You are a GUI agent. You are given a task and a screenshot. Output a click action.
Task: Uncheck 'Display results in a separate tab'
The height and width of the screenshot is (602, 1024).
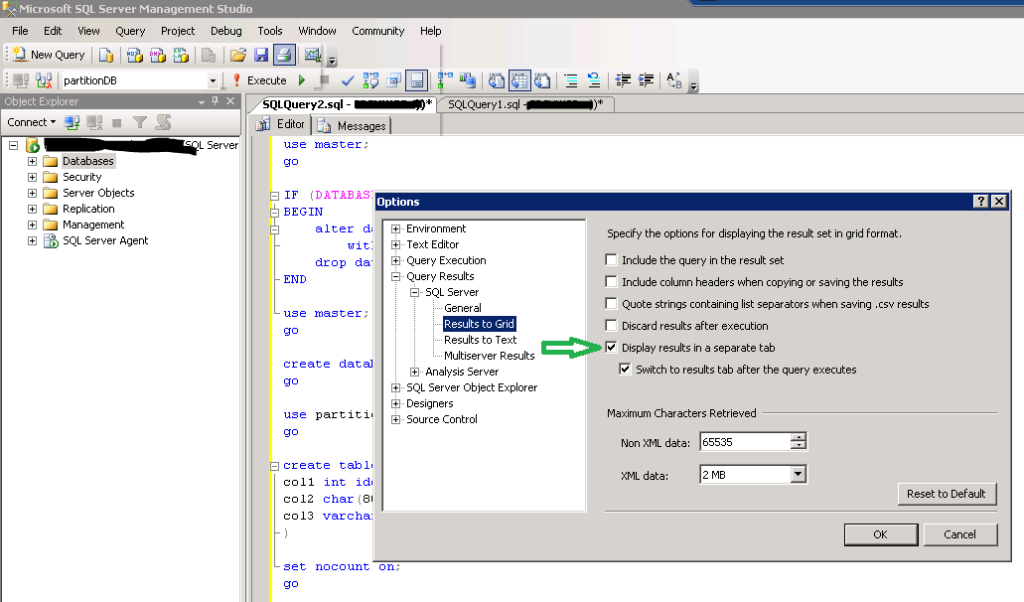(x=611, y=347)
